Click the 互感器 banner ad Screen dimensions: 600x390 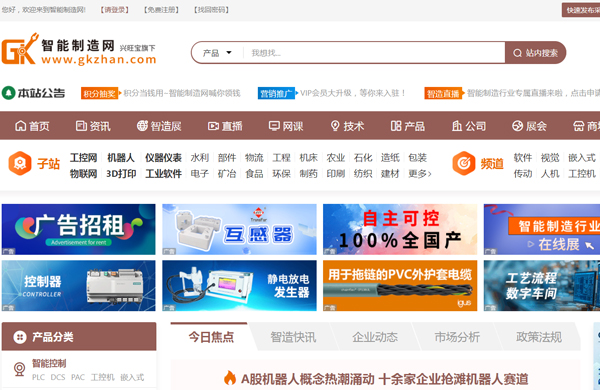[x=239, y=229]
